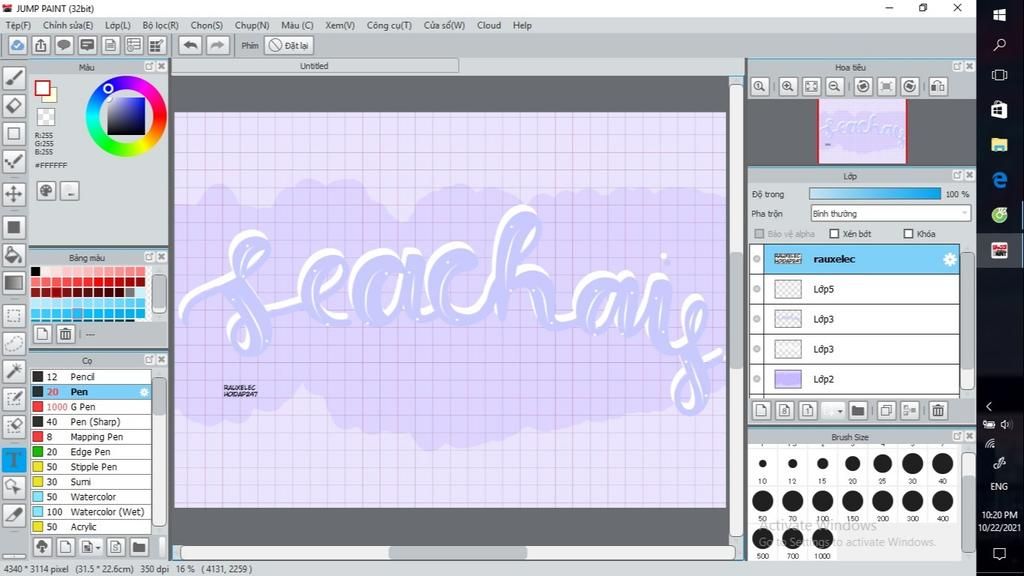Open new layer type dropdown arrow
The height and width of the screenshot is (576, 1024).
click(x=840, y=411)
